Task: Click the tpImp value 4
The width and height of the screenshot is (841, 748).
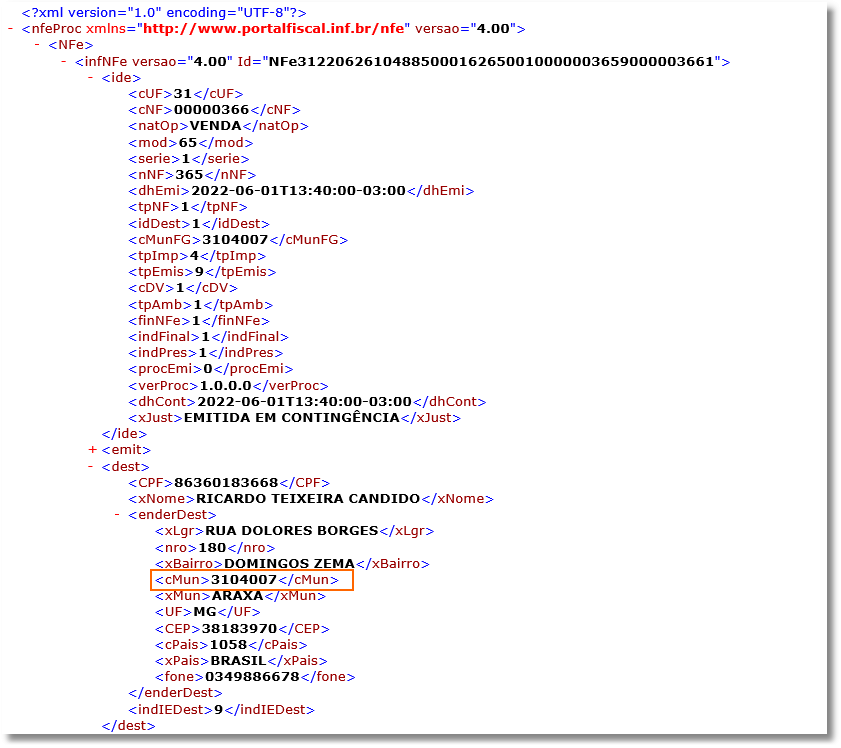Action: 194,256
